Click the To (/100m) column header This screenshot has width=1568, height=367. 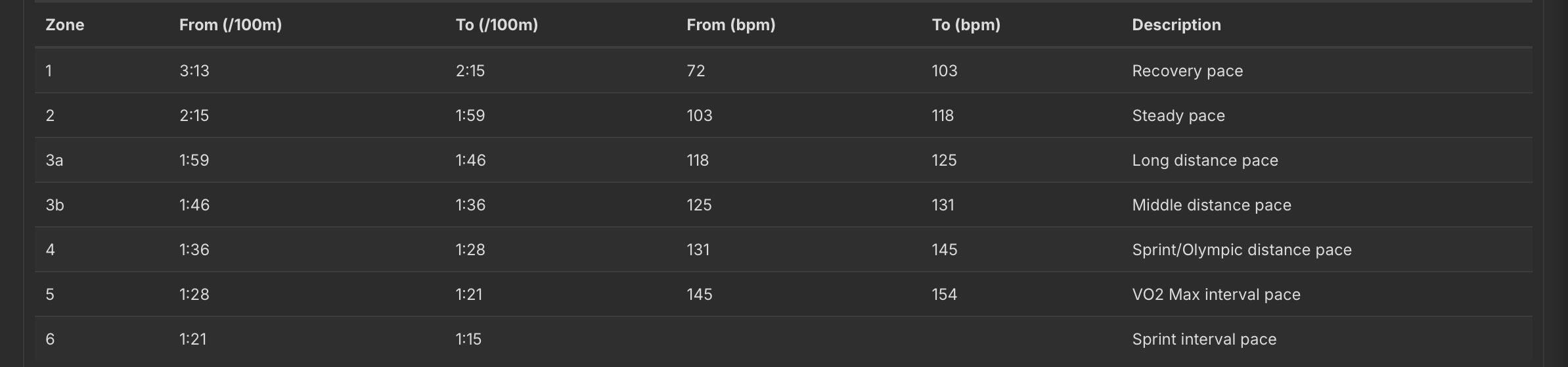point(497,25)
